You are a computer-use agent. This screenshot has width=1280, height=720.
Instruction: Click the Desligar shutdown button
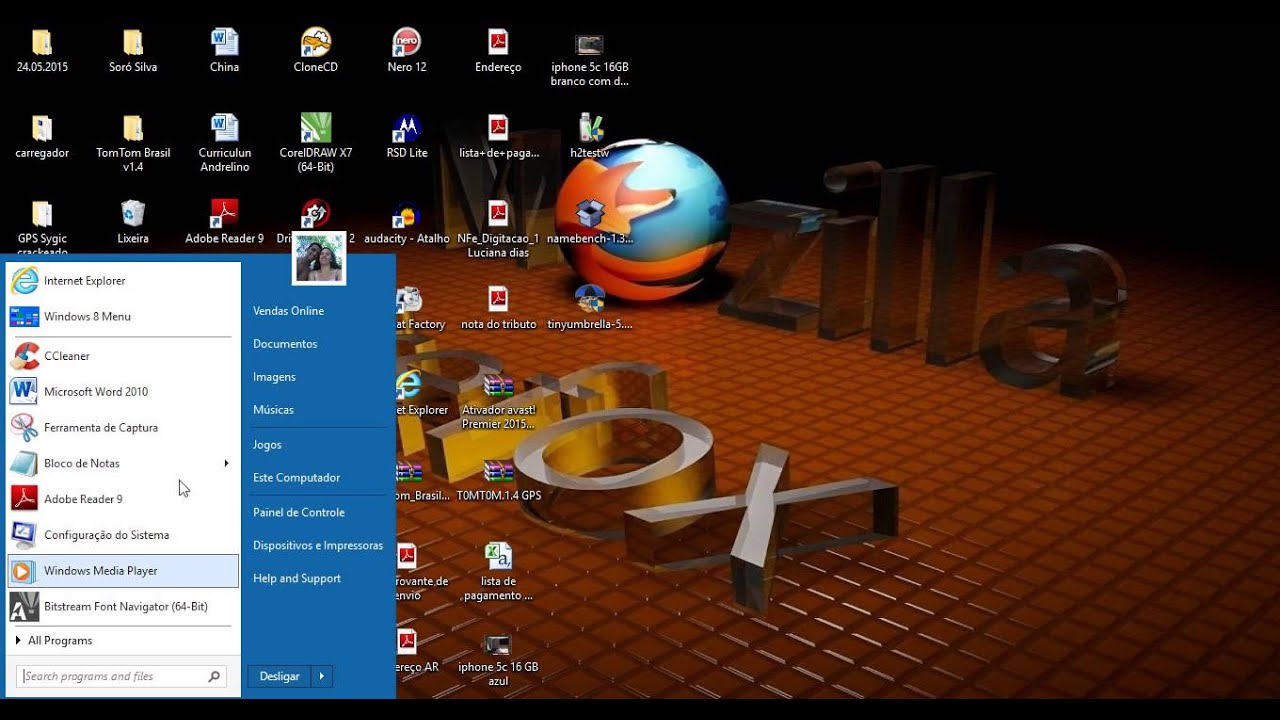click(x=279, y=677)
